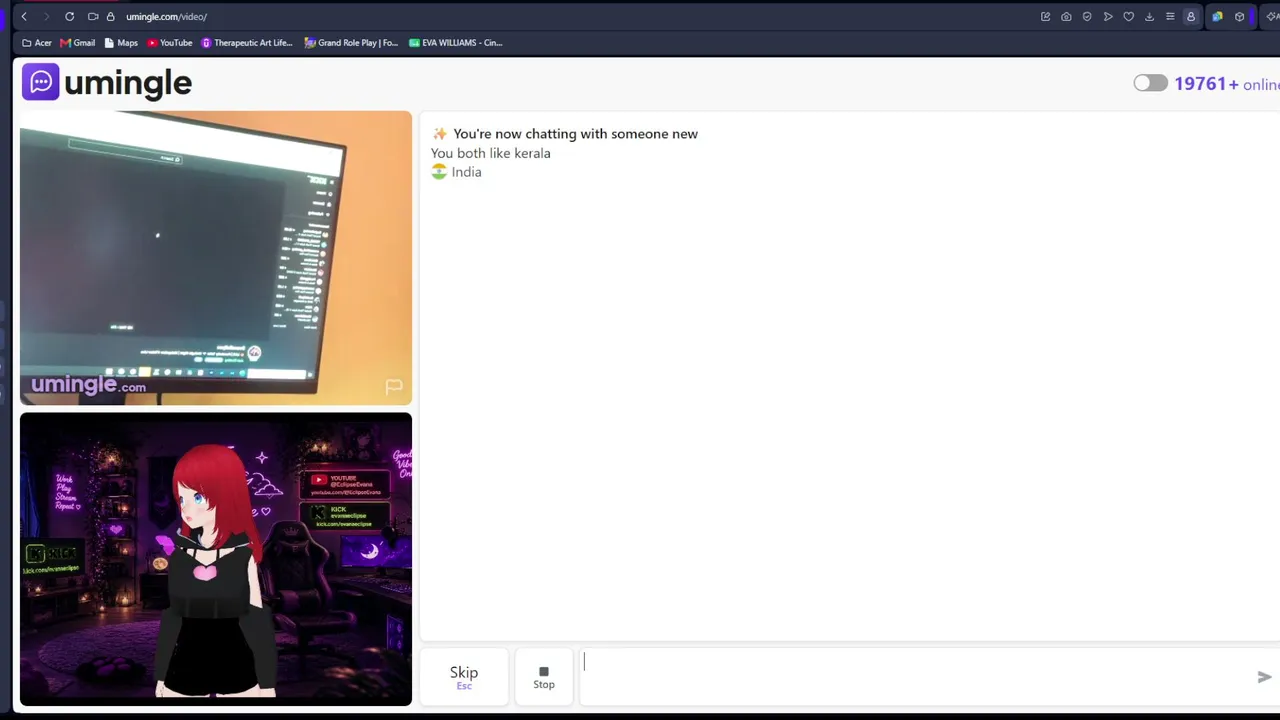
Task: Open the YouTube bookmark
Action: click(169, 43)
